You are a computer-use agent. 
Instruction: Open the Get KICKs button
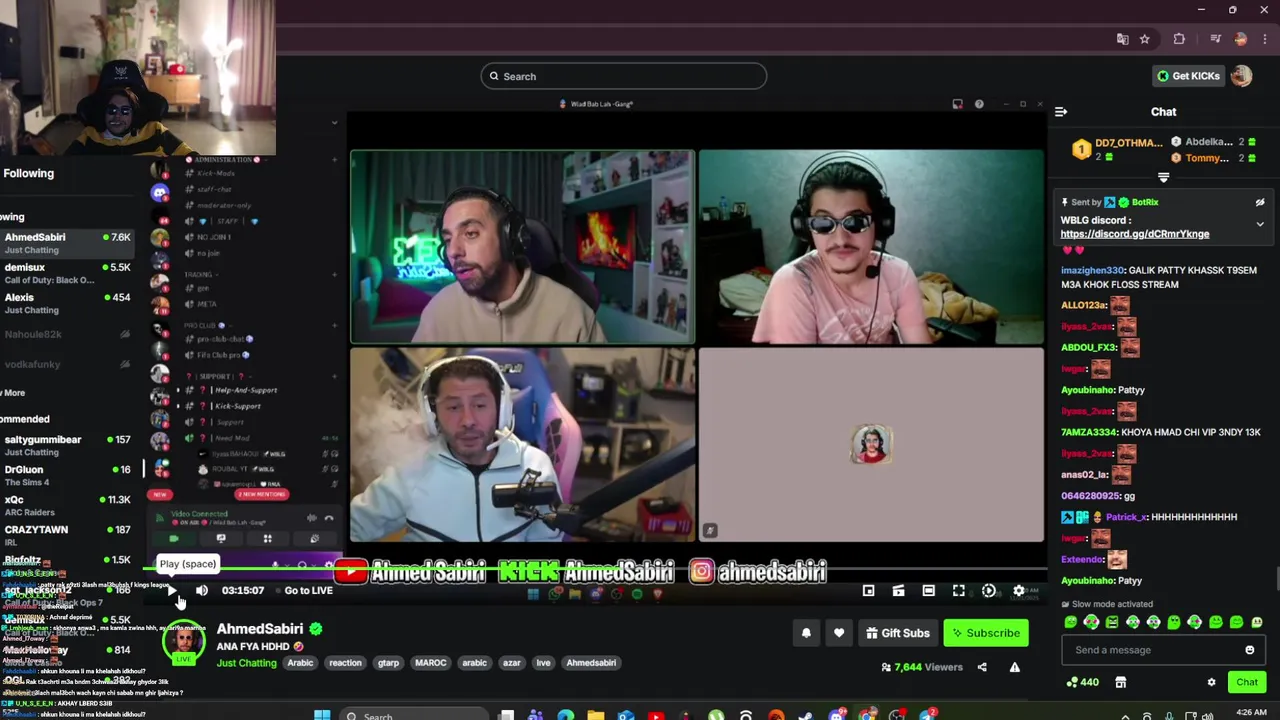coord(1188,76)
